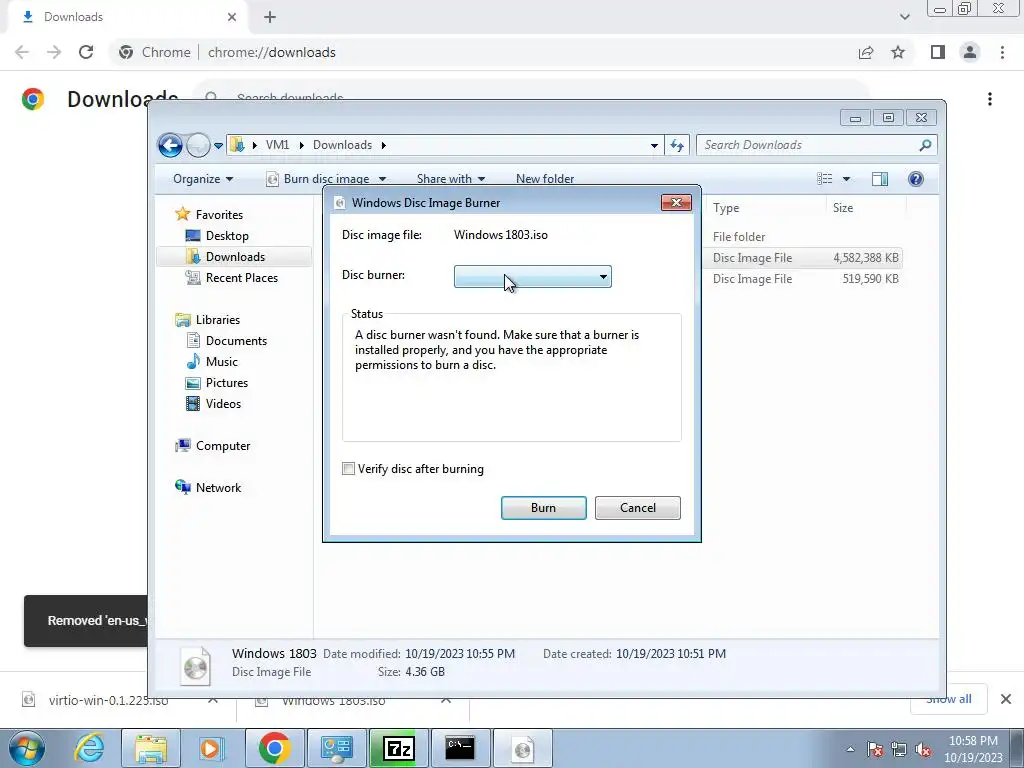Close the Chrome Downloads tab
The height and width of the screenshot is (768, 1024).
231,18
